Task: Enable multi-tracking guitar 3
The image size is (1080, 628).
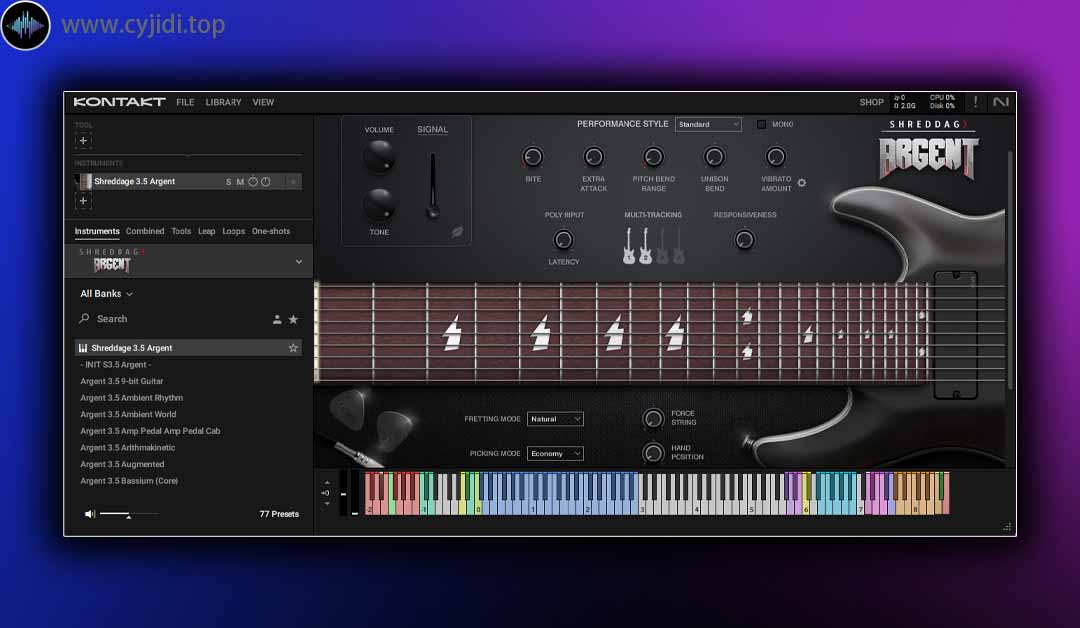Action: coord(662,247)
